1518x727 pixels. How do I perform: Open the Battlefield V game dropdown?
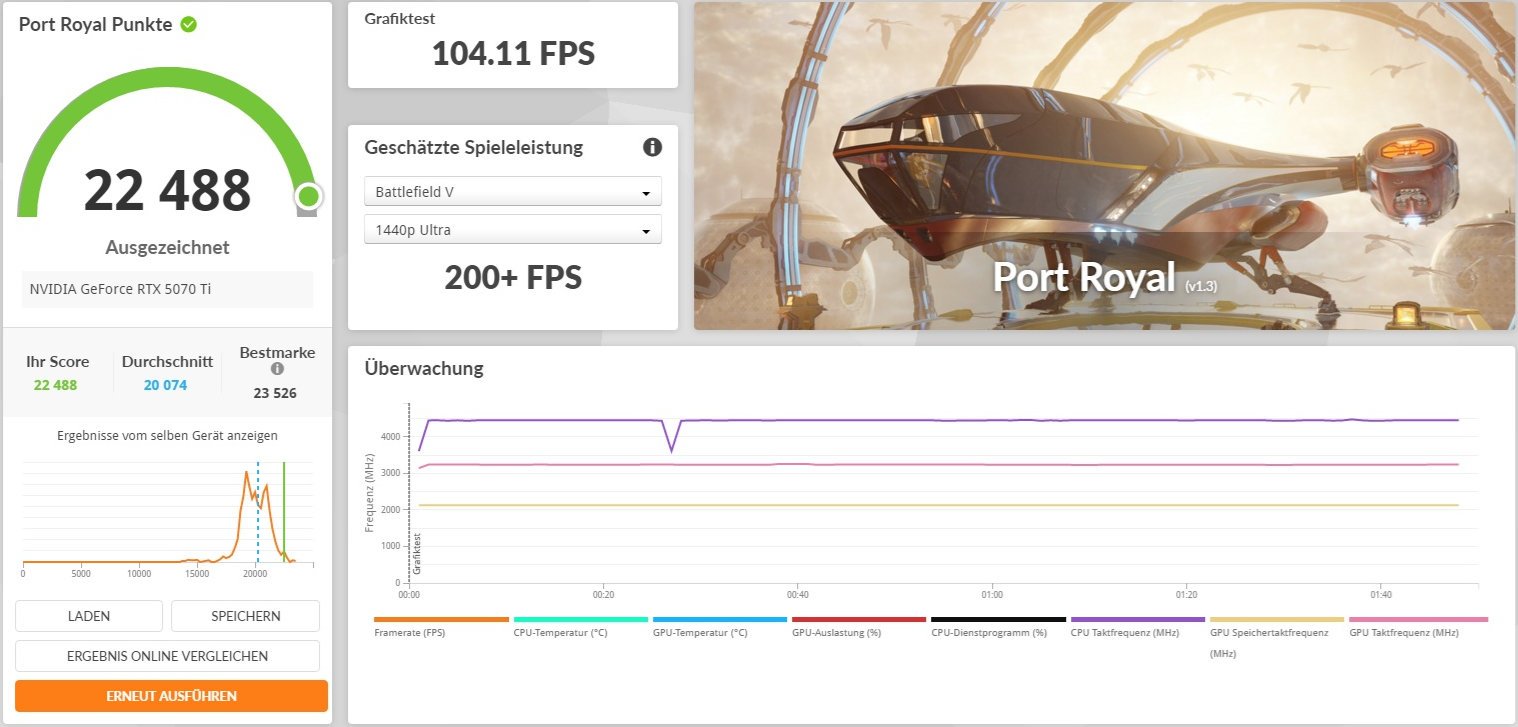(x=513, y=191)
